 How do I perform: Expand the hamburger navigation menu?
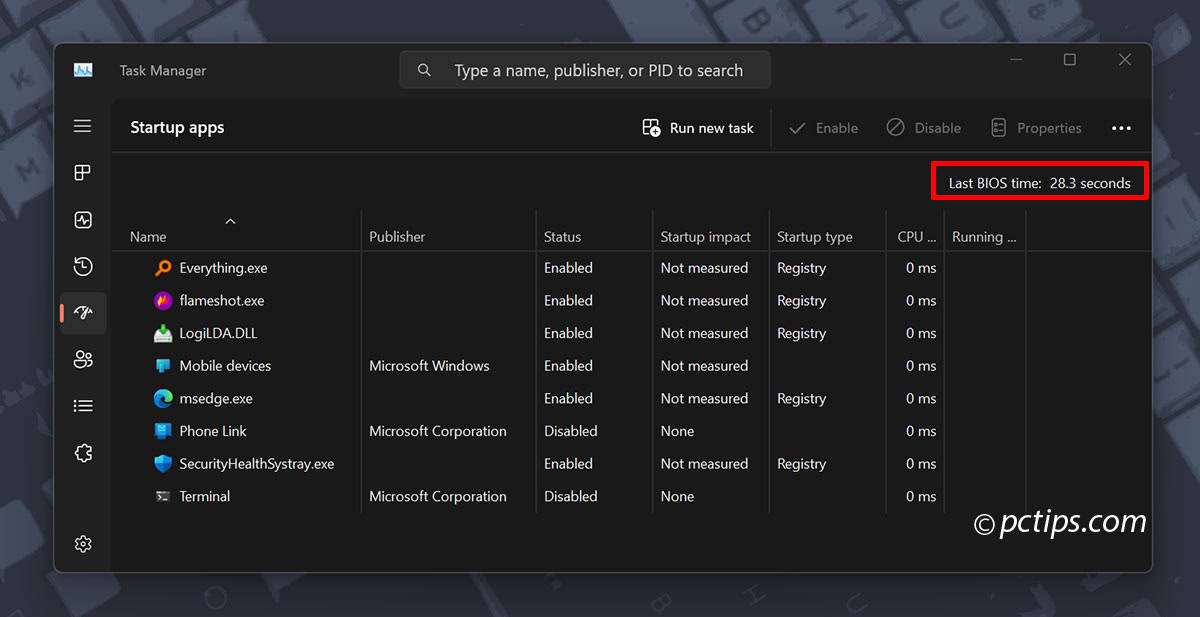click(x=83, y=126)
